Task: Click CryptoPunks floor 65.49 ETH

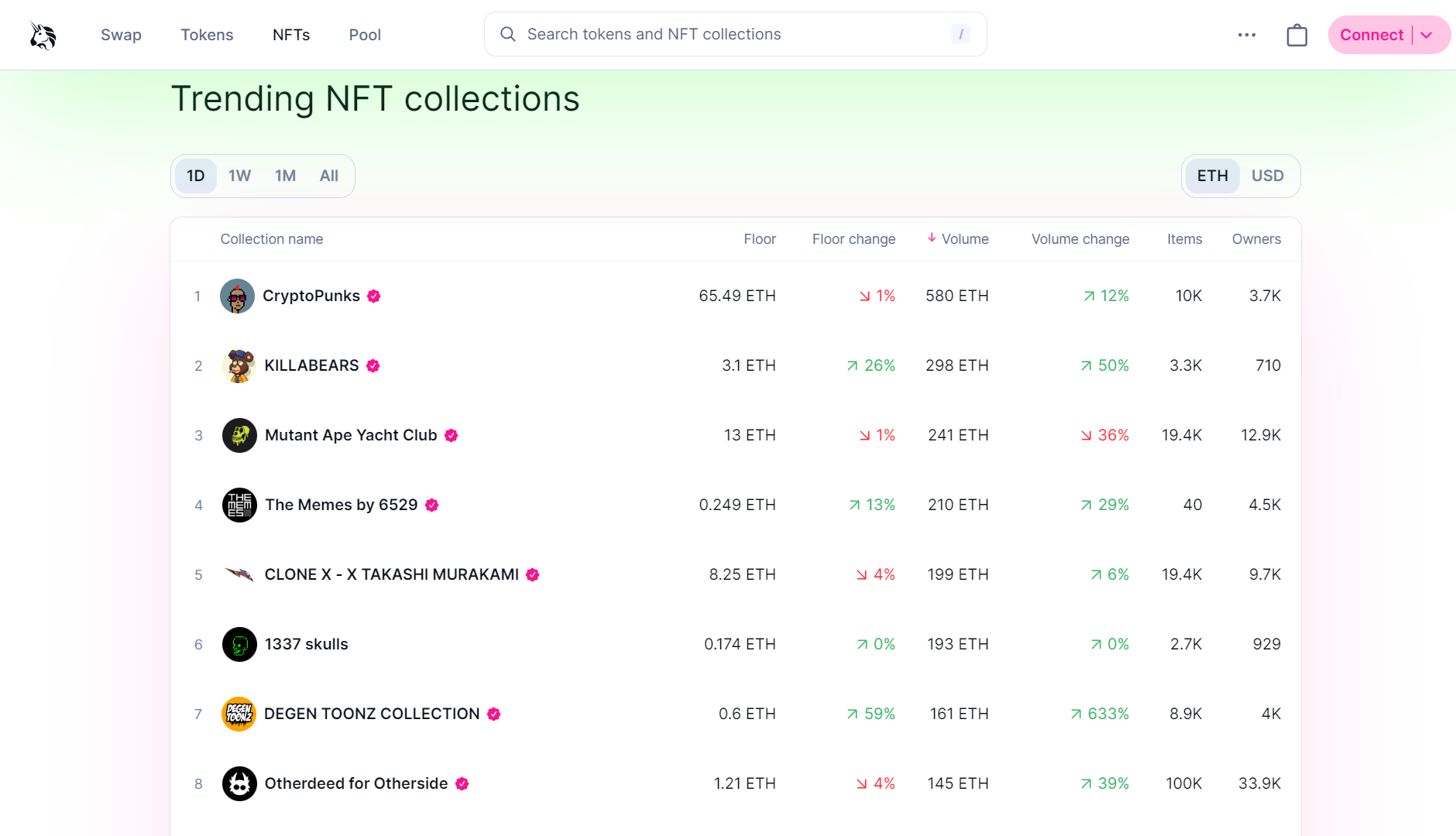Action: pos(737,296)
